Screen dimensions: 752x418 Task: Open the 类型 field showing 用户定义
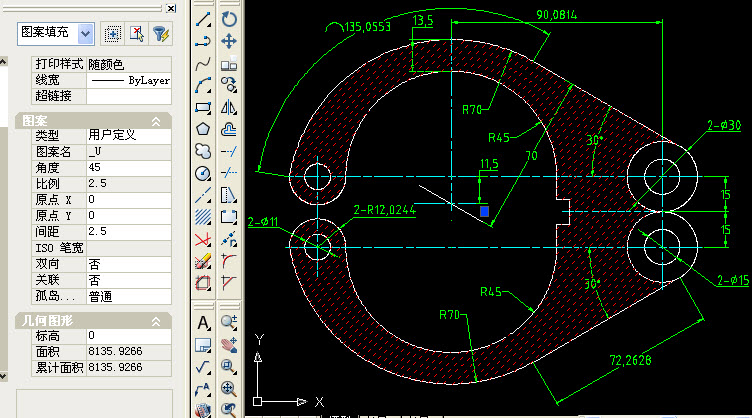(x=129, y=136)
